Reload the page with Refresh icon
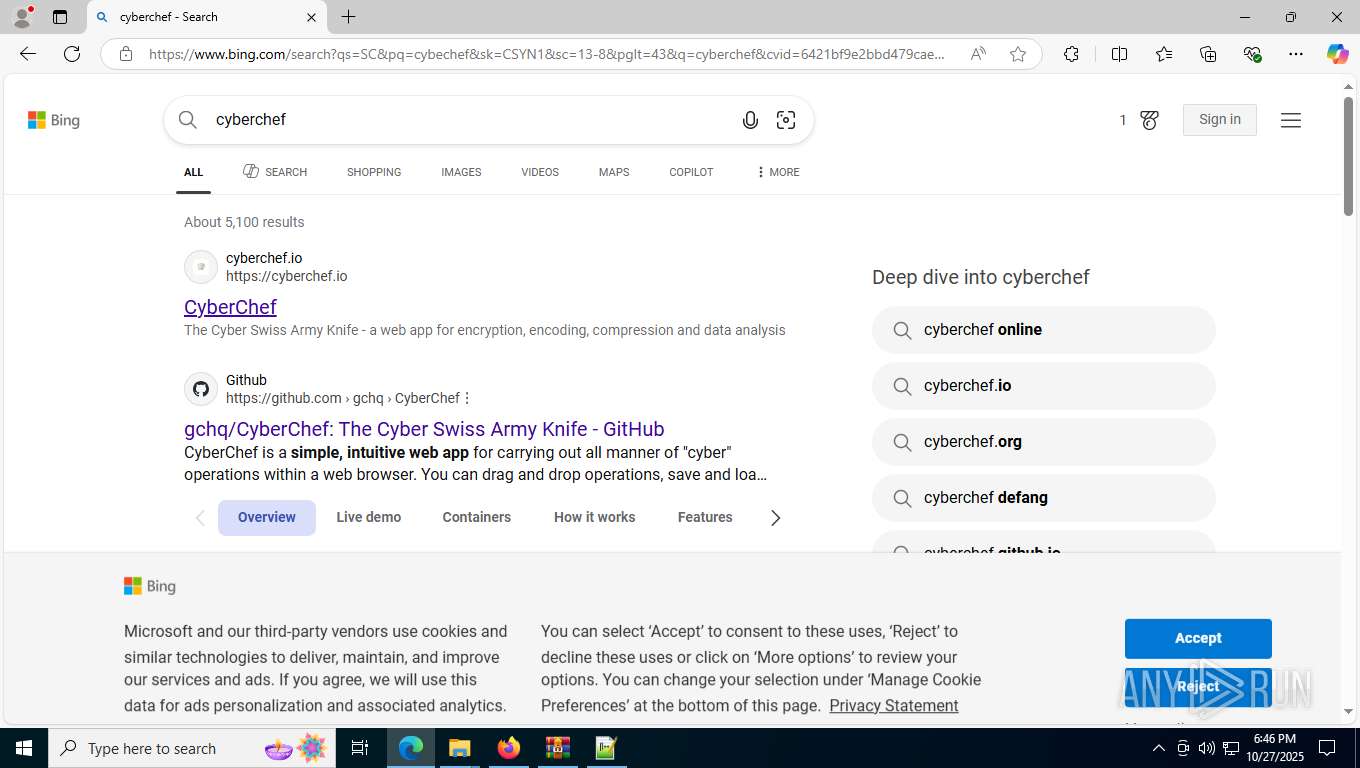 click(72, 54)
